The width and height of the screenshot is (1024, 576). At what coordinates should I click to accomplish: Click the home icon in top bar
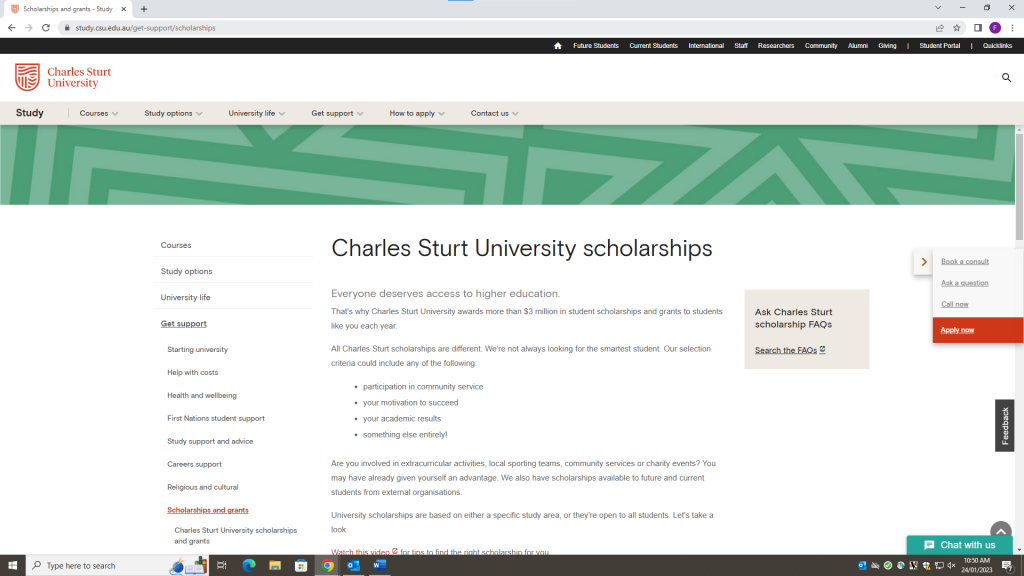pyautogui.click(x=557, y=46)
